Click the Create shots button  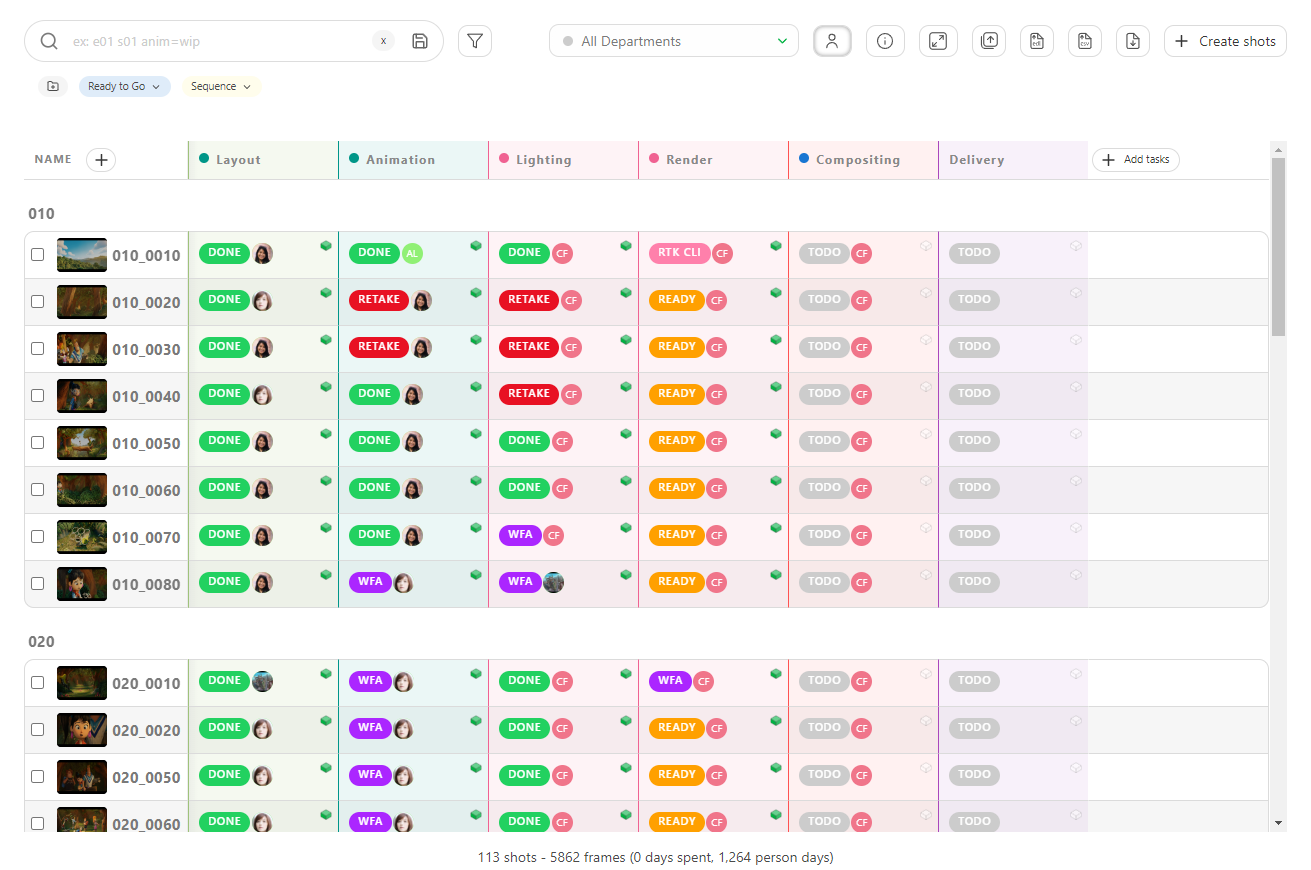point(1225,41)
